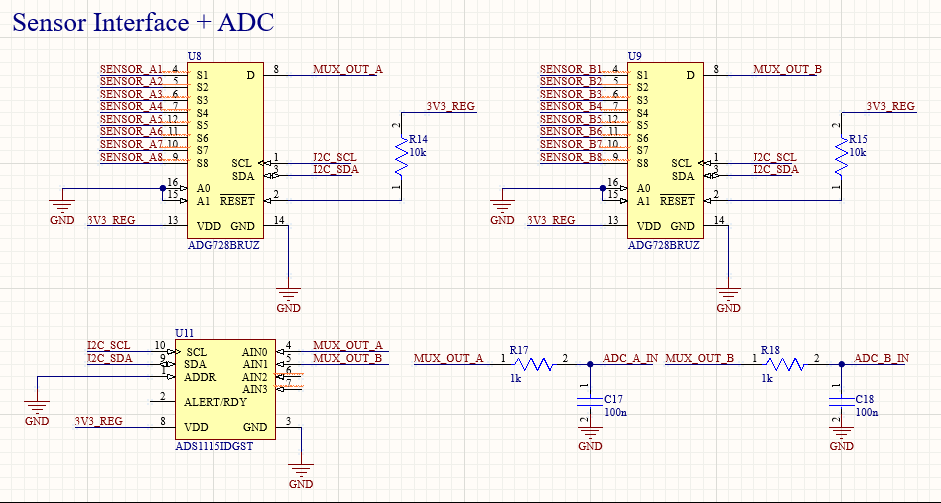This screenshot has height=503, width=941.
Task: Click the ADS1115IDGST part name text
Action: pos(214,446)
